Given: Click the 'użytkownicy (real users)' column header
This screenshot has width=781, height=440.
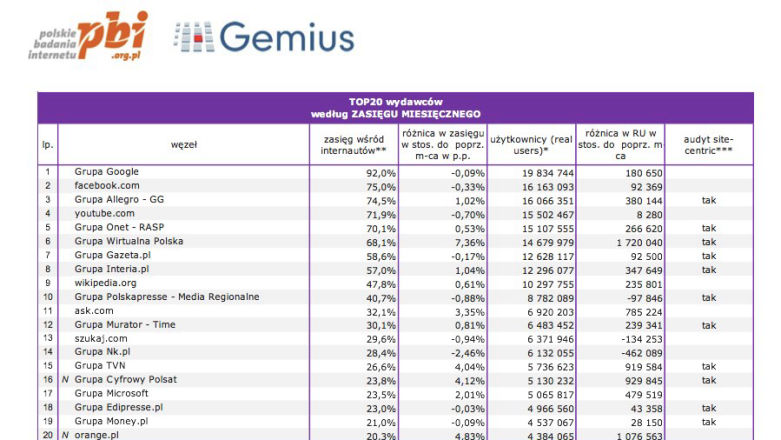Looking at the screenshot, I should click(x=531, y=144).
